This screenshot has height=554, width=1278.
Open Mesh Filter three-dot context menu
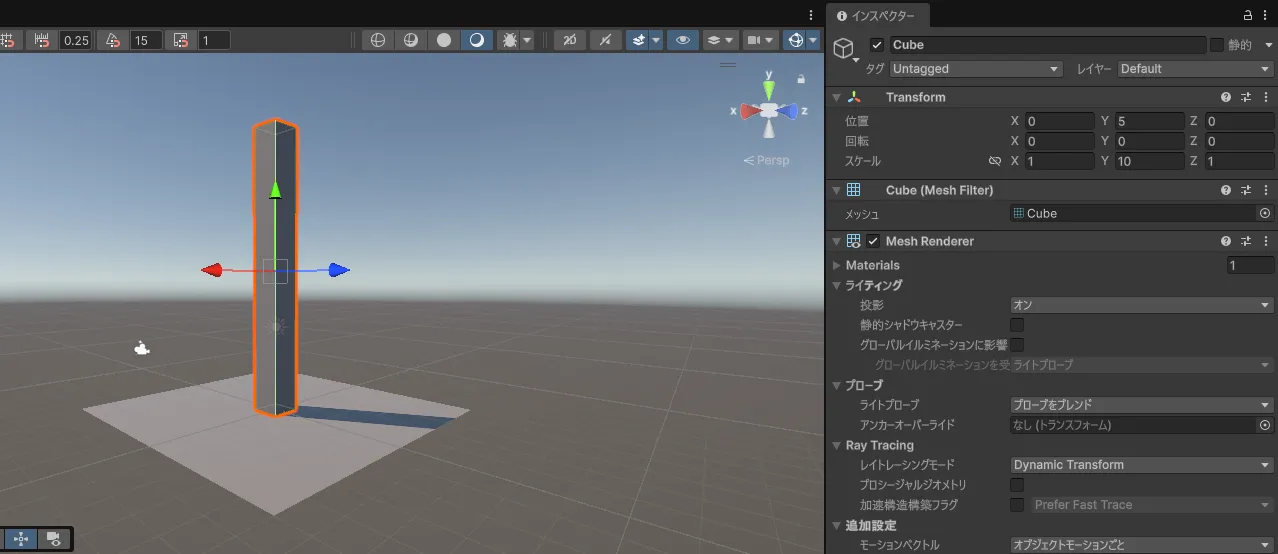[x=1268, y=190]
